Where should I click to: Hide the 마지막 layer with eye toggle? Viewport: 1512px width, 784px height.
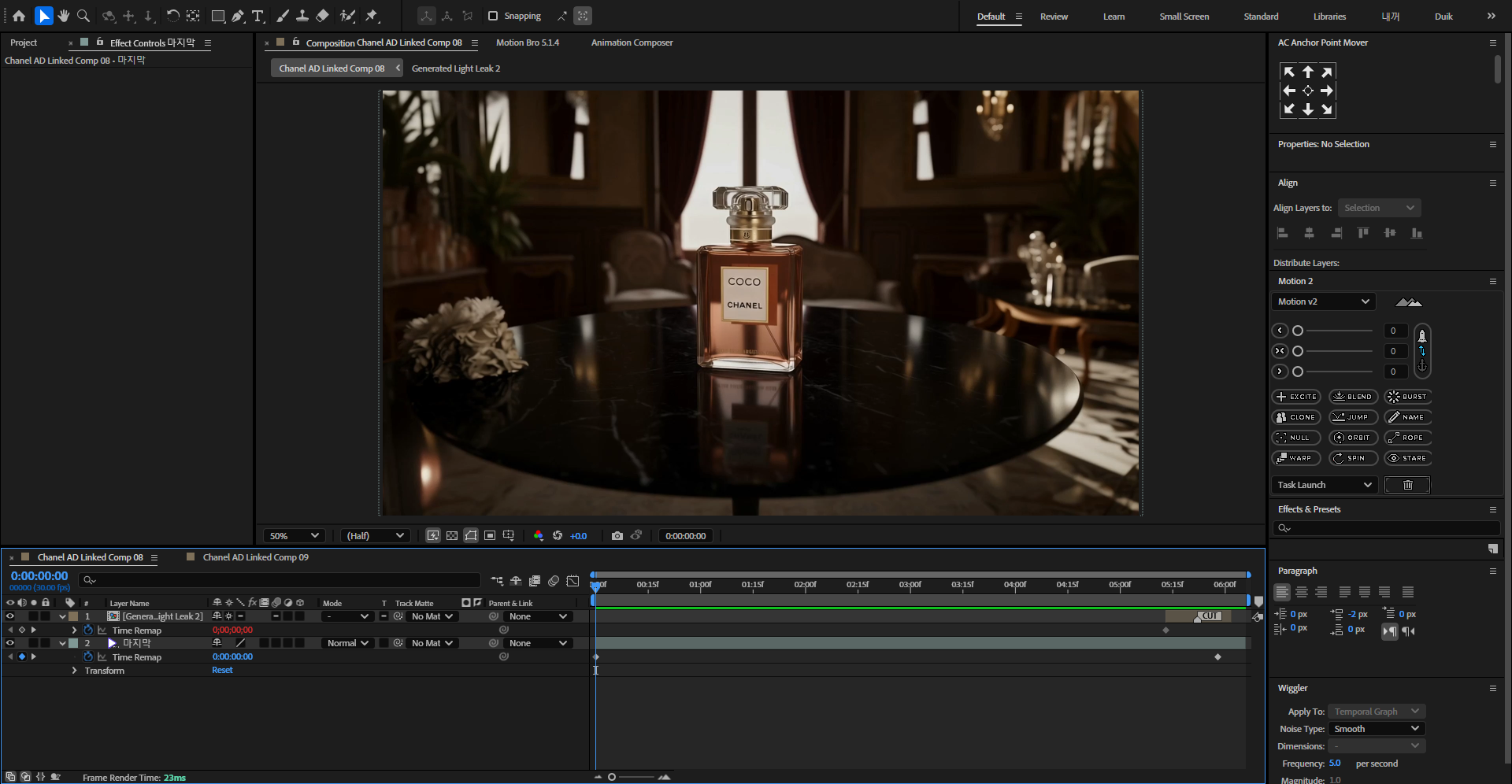tap(10, 643)
